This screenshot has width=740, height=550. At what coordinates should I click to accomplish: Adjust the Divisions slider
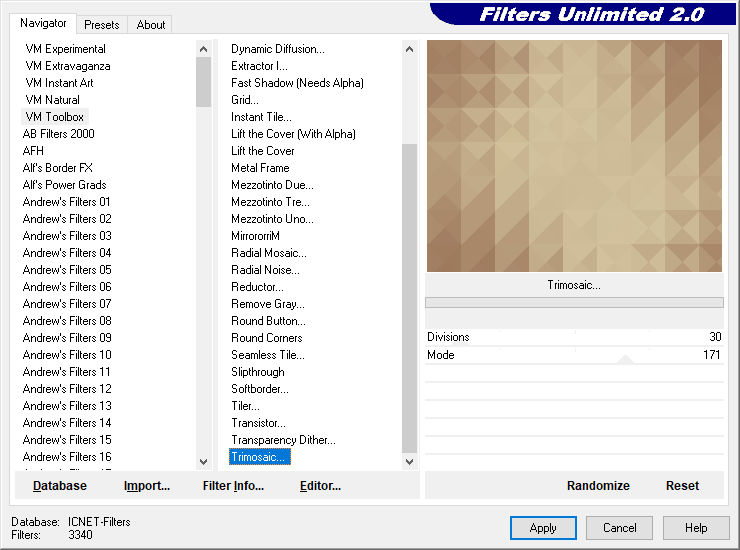(574, 337)
